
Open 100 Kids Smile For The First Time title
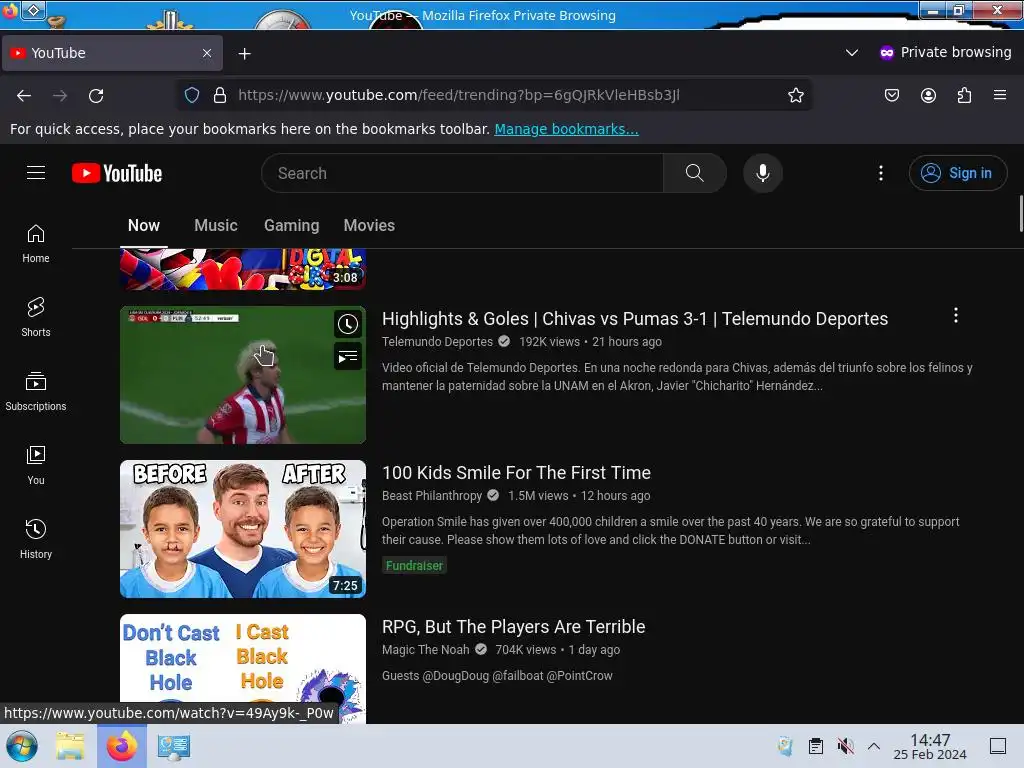coord(517,473)
